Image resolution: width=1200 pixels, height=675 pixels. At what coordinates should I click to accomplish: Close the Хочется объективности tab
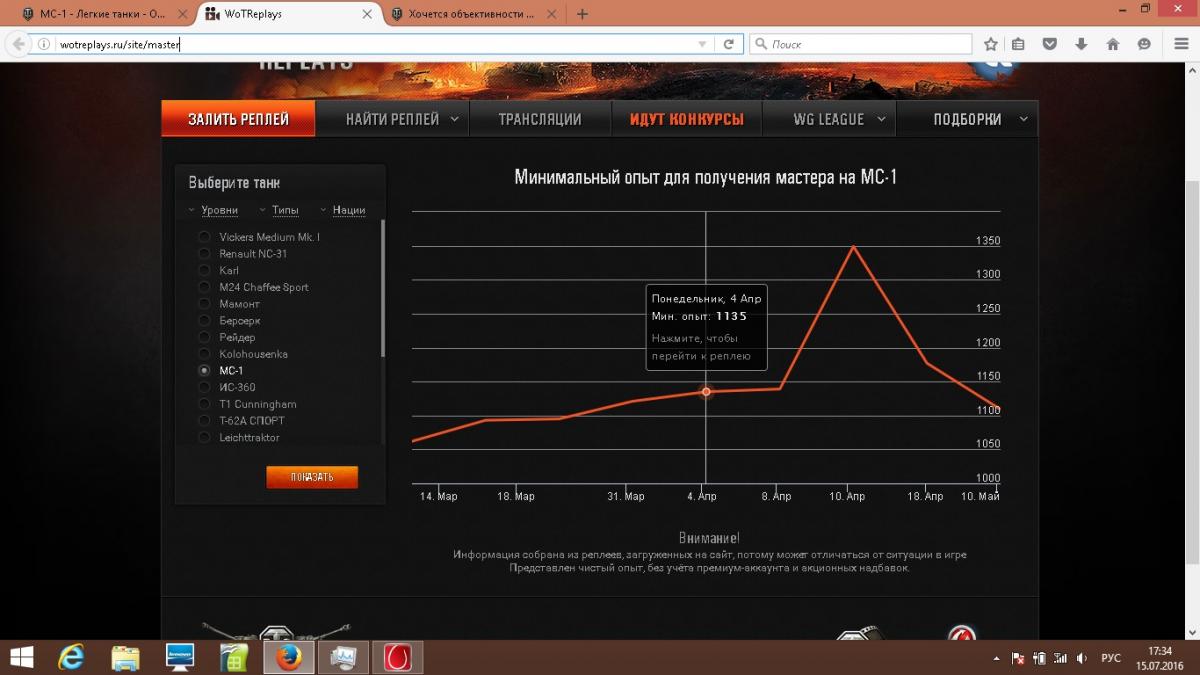click(x=553, y=14)
